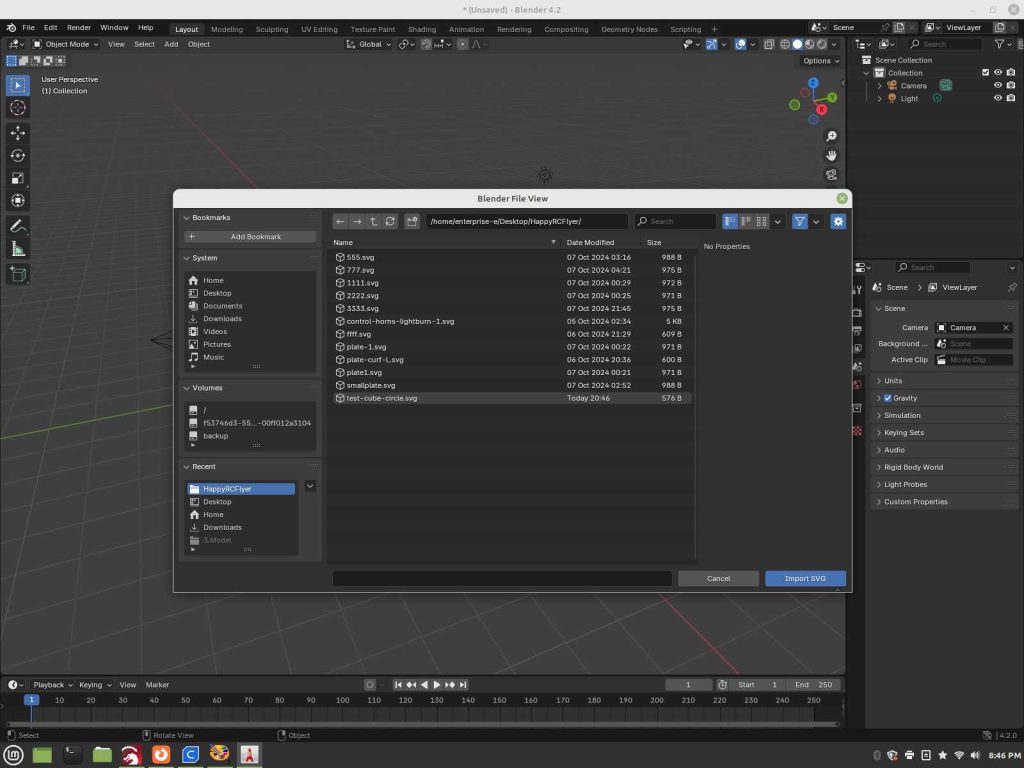Switch viewport to rendered shading
Image resolution: width=1024 pixels, height=768 pixels.
(x=822, y=44)
